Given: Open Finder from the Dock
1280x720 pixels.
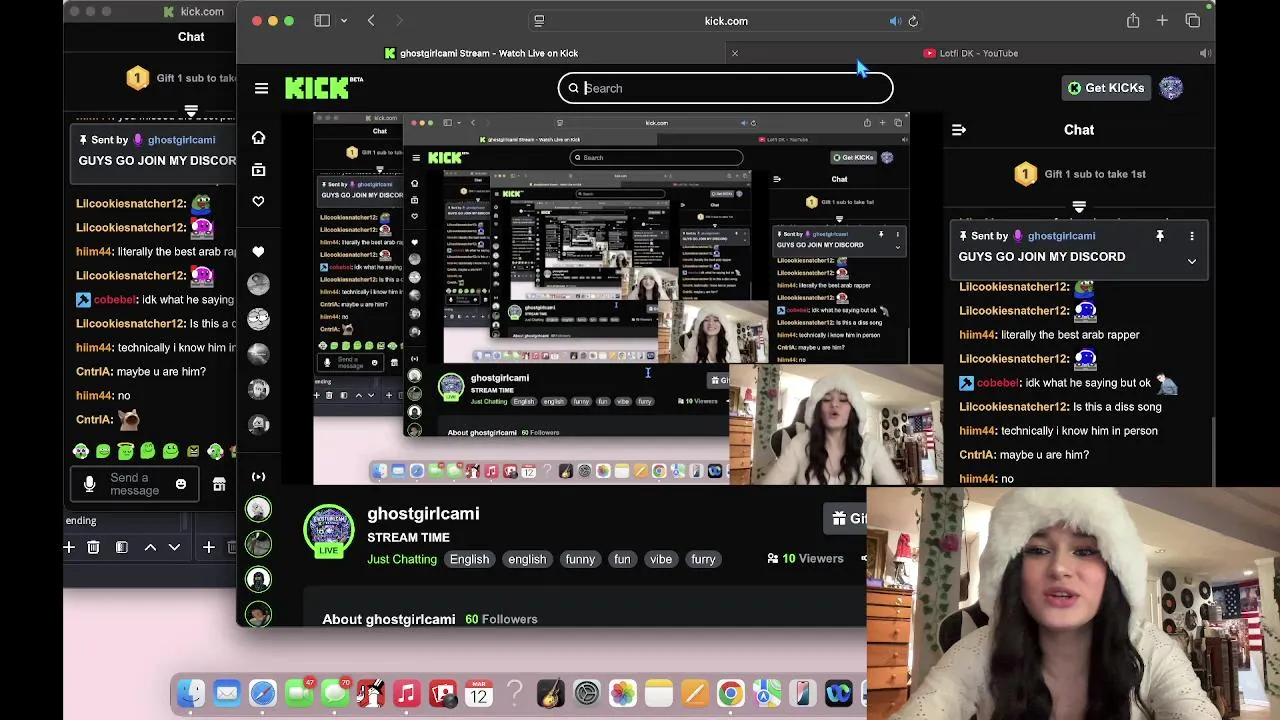Looking at the screenshot, I should [190, 694].
